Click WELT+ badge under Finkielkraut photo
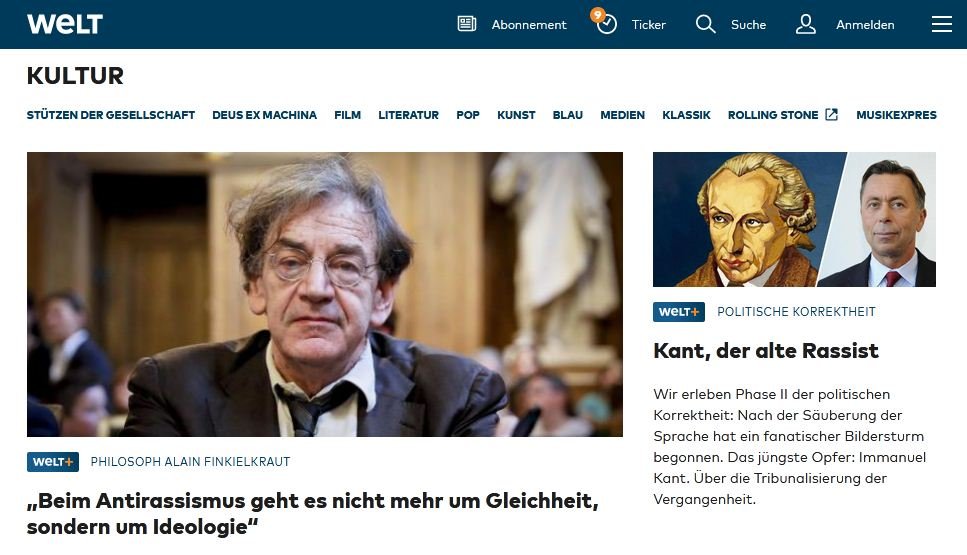This screenshot has height=555, width=967. 53,461
